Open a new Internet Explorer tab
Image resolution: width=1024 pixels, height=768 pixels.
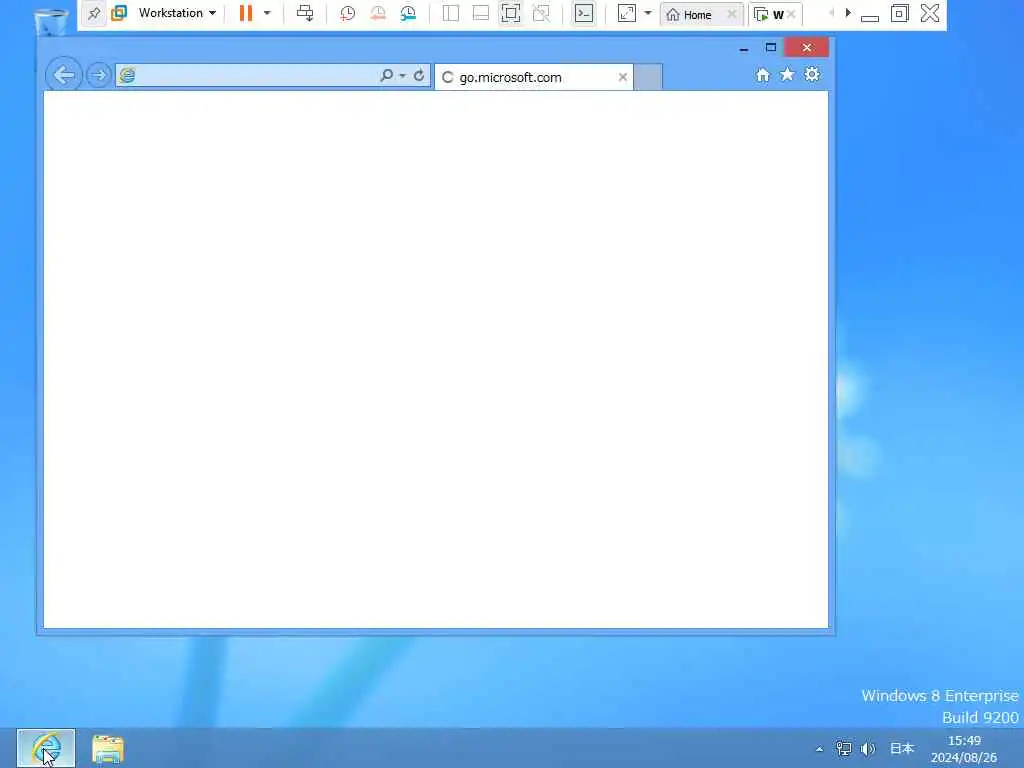click(x=648, y=77)
